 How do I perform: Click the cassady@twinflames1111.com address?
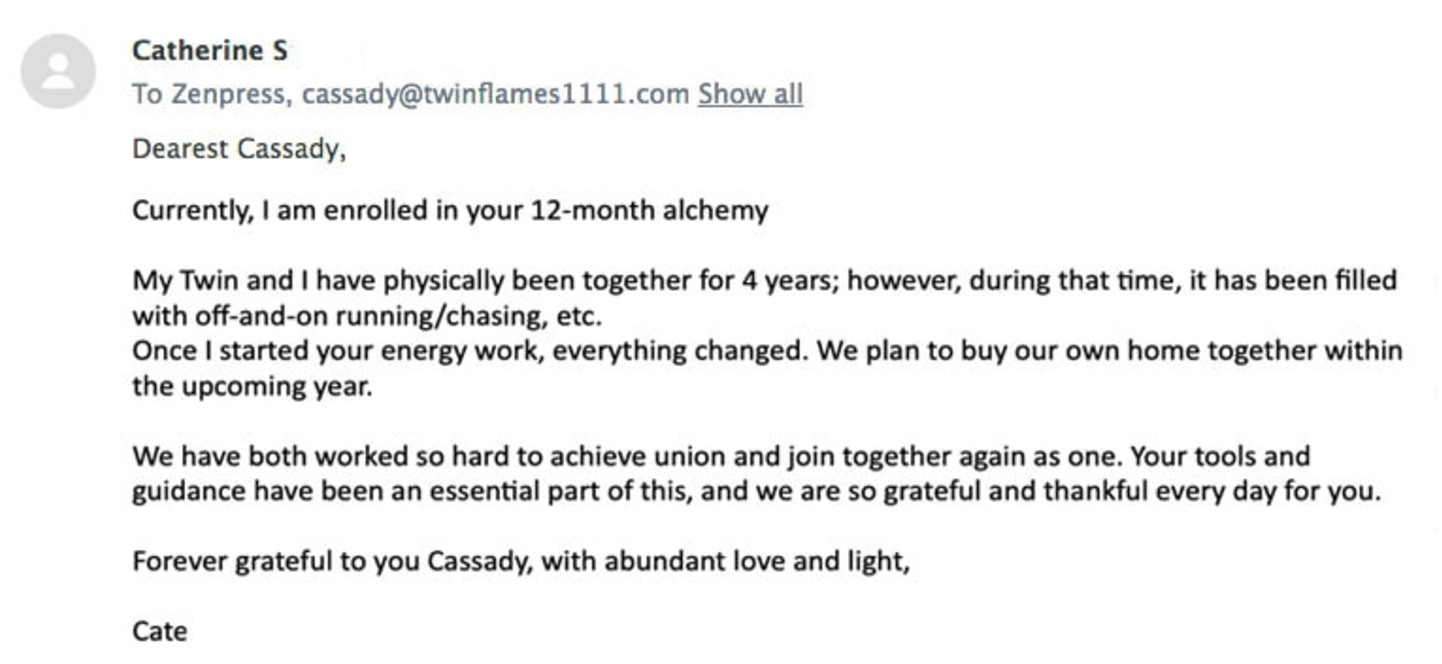[x=496, y=94]
